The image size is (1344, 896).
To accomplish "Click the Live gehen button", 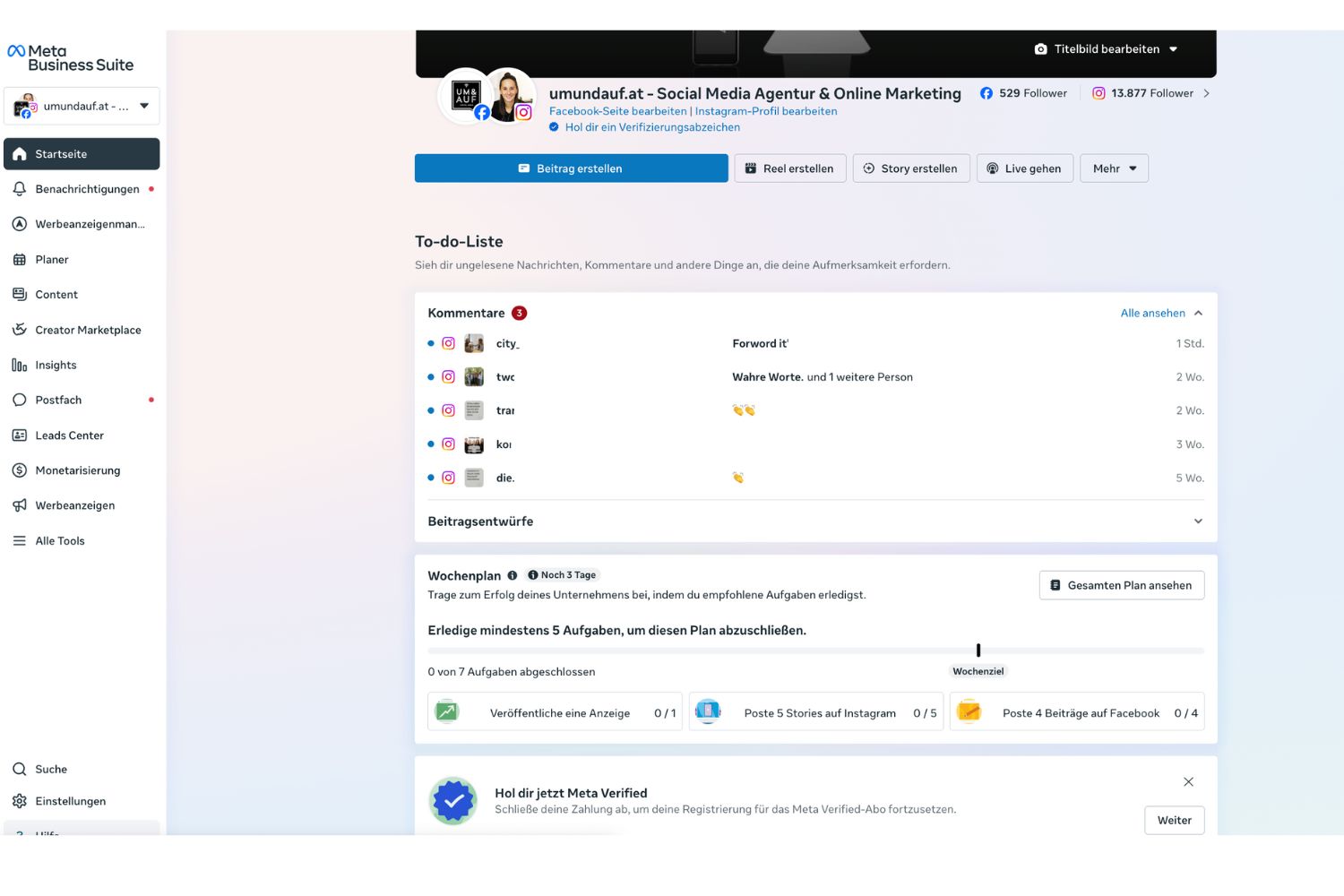I will click(x=1025, y=168).
